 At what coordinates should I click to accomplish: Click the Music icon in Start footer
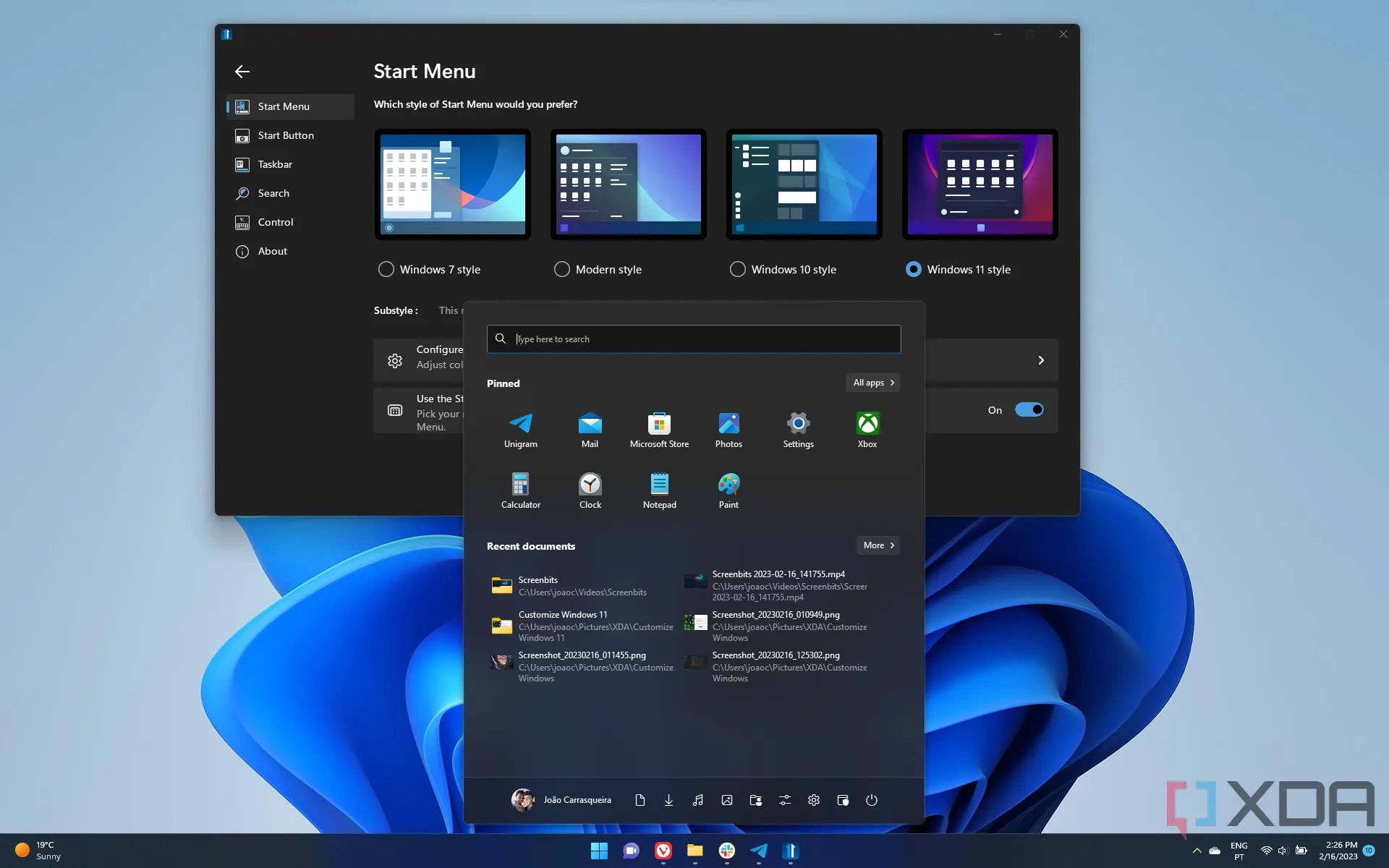tap(697, 800)
